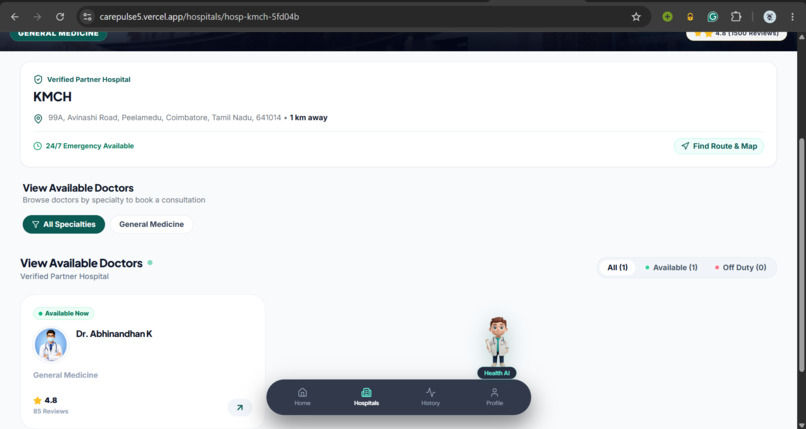Open Find Route & Map
Screen dimensions: 806x429
click(x=719, y=146)
